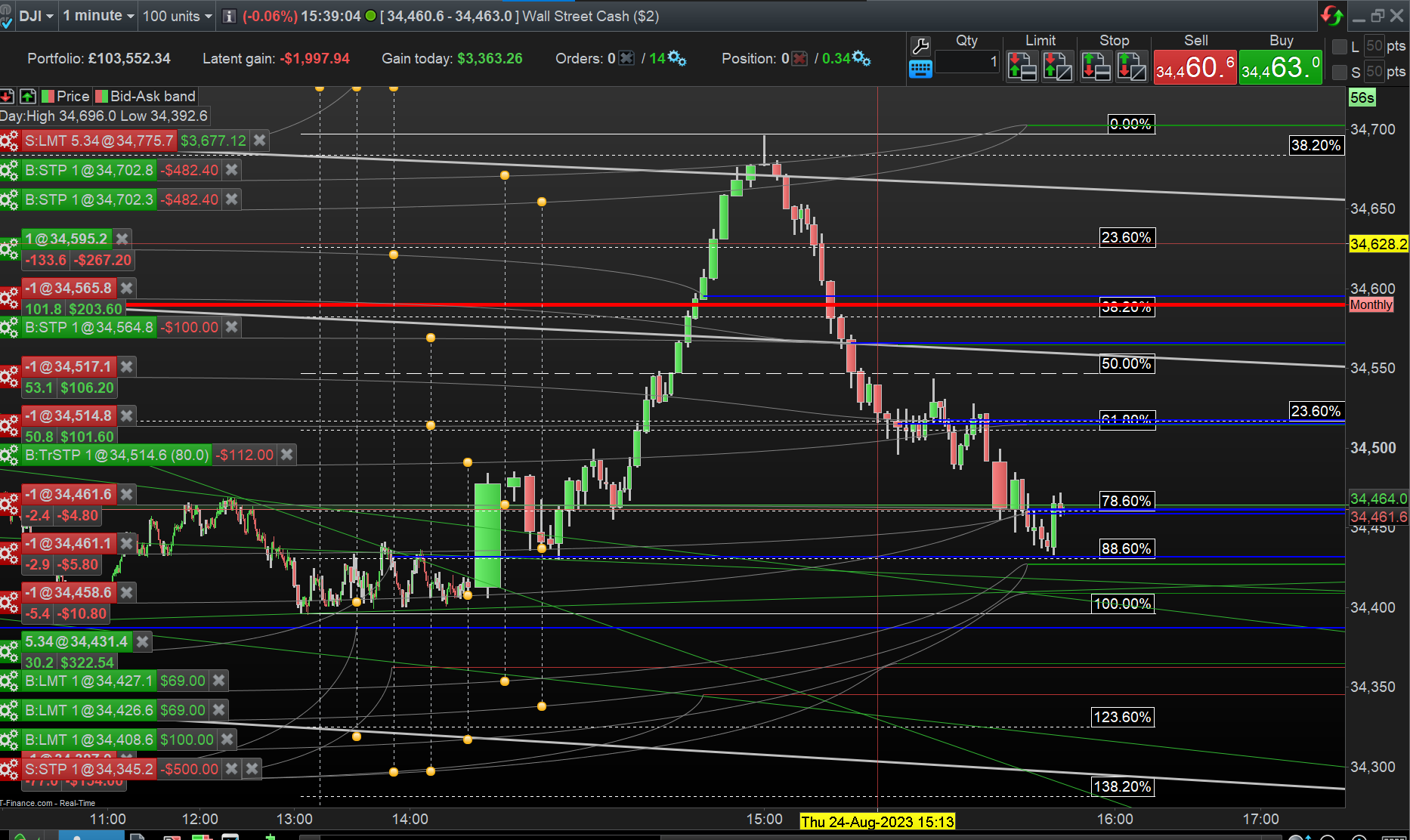
Task: Select the second Stop order icon
Action: [1132, 66]
